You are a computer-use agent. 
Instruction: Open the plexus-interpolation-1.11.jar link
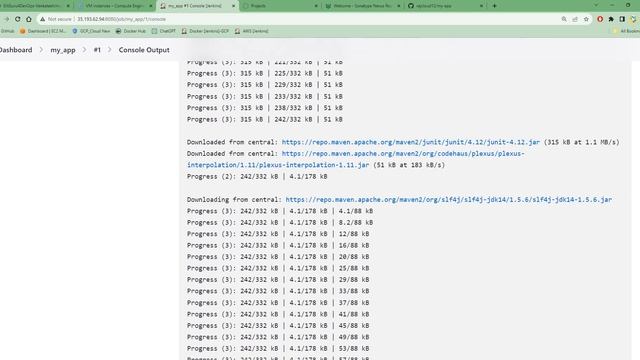[x=356, y=159]
